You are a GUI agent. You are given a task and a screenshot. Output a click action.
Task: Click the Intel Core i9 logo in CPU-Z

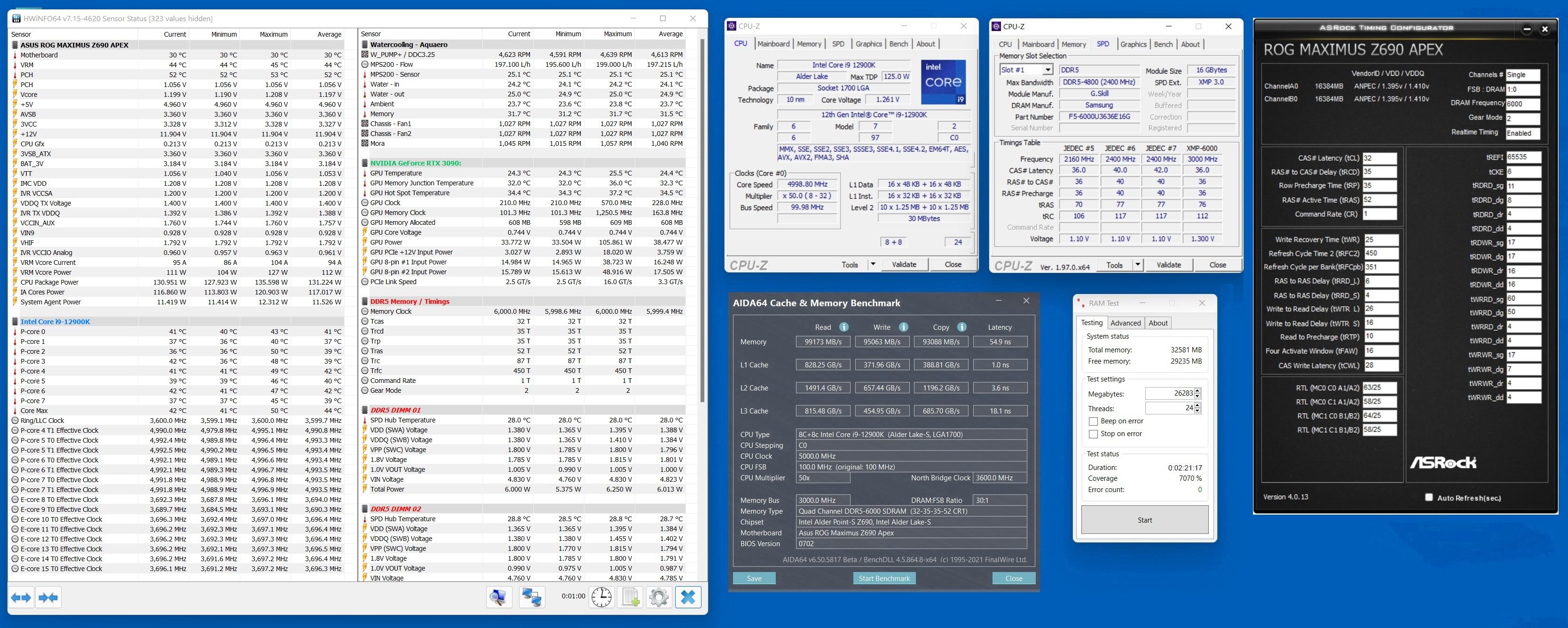point(943,82)
